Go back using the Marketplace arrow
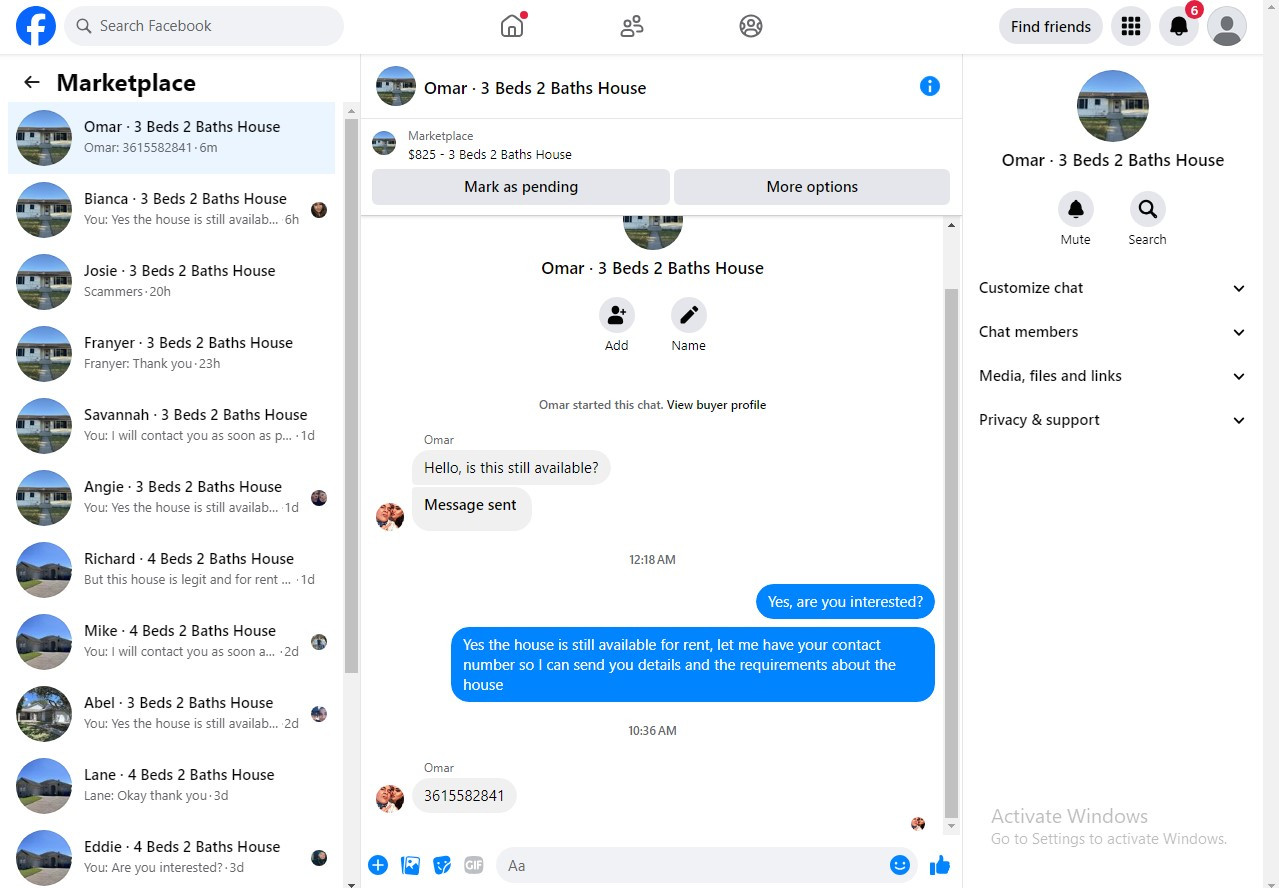 (x=32, y=83)
